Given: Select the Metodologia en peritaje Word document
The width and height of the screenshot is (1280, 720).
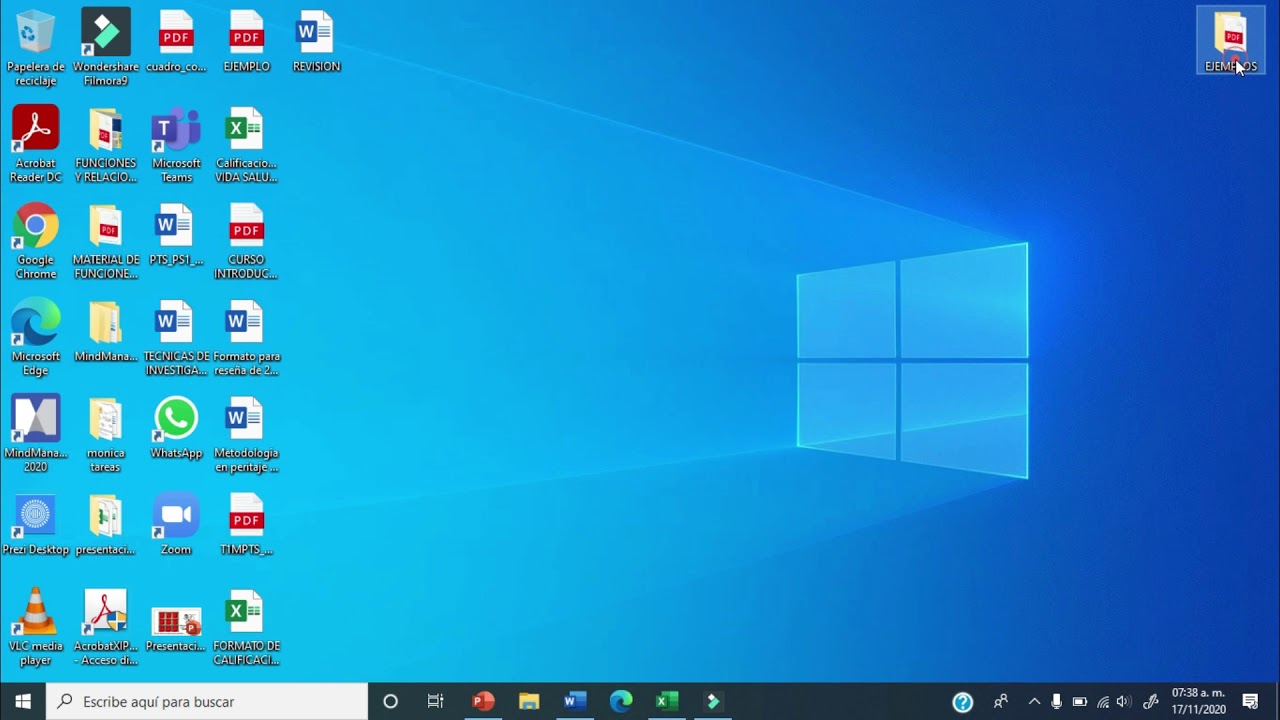Looking at the screenshot, I should (246, 435).
